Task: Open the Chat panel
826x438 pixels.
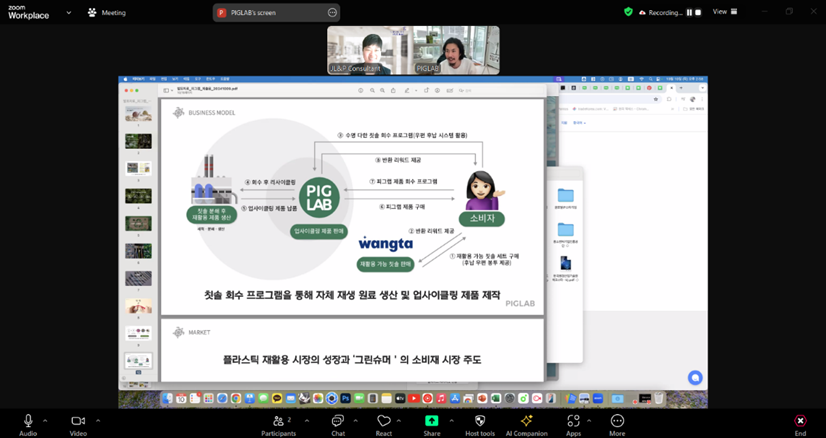Action: coord(338,425)
